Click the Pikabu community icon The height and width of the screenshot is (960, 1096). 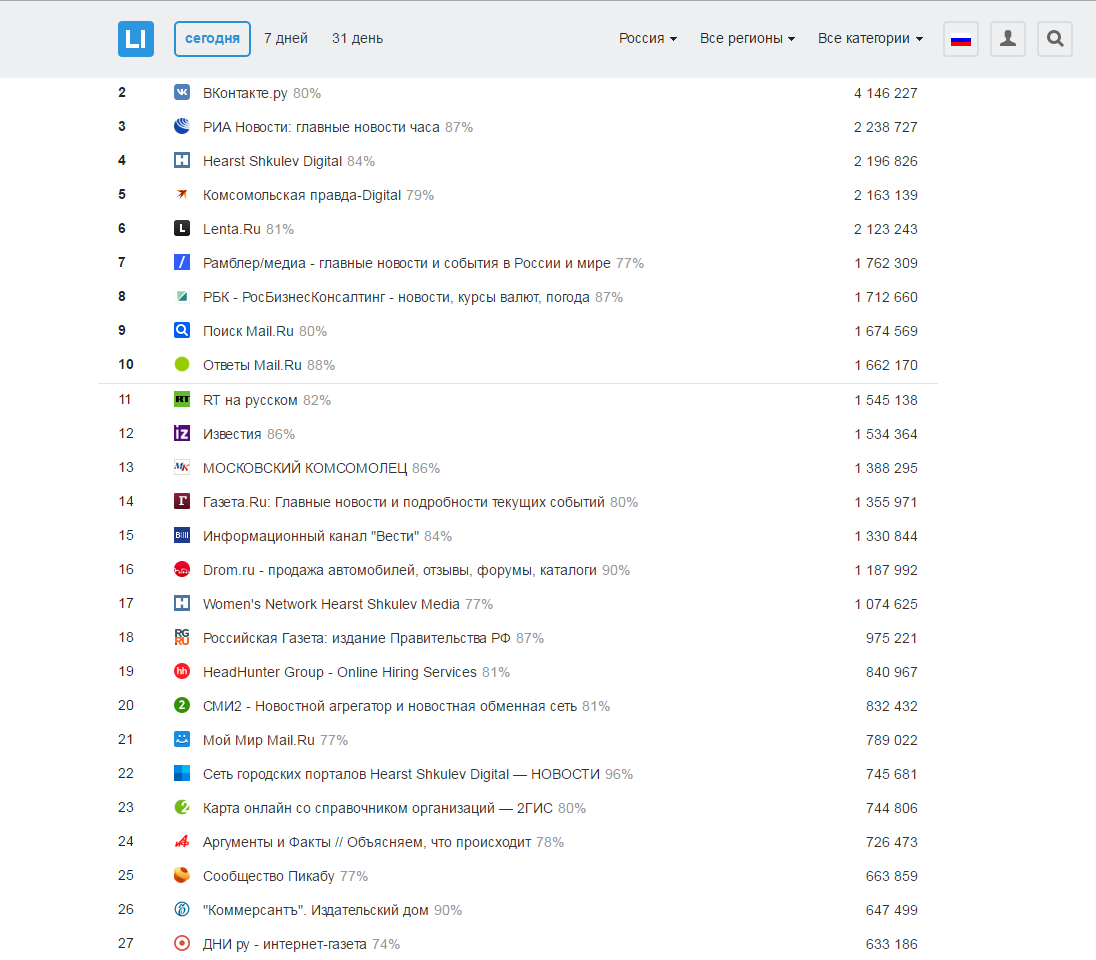182,876
